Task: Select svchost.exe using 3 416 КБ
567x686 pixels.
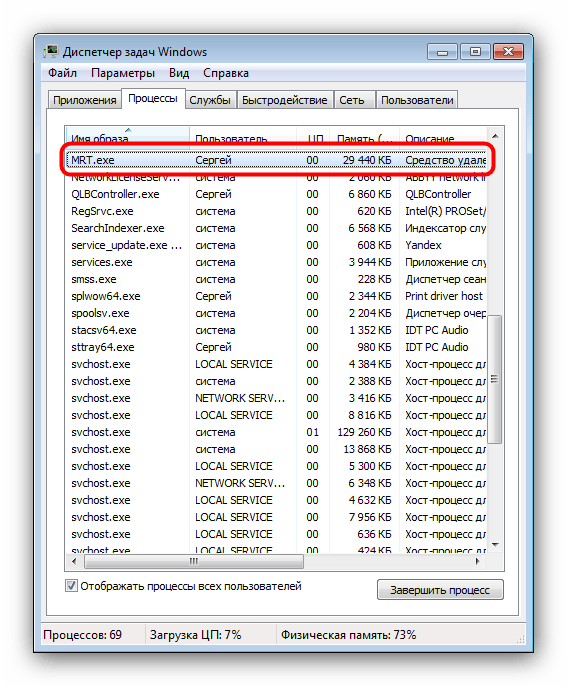Action: [x=276, y=398]
